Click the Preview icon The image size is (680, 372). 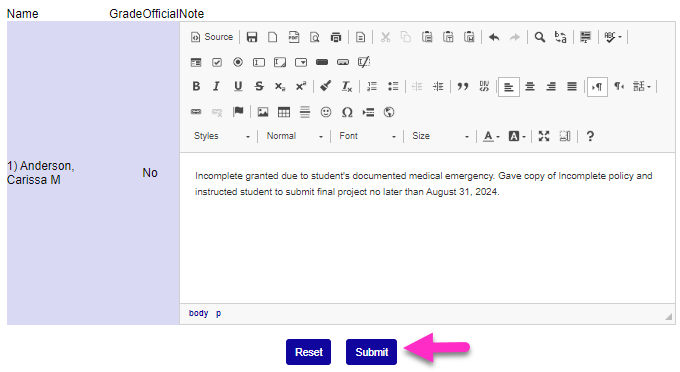click(x=315, y=37)
